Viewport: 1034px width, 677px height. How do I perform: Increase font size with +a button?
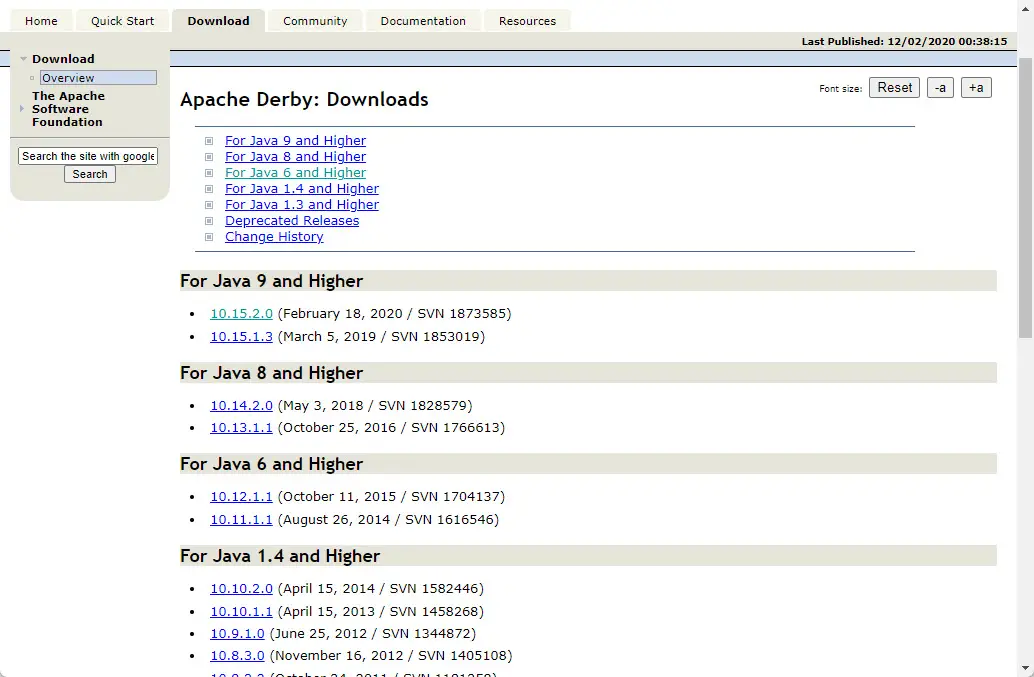(x=976, y=88)
